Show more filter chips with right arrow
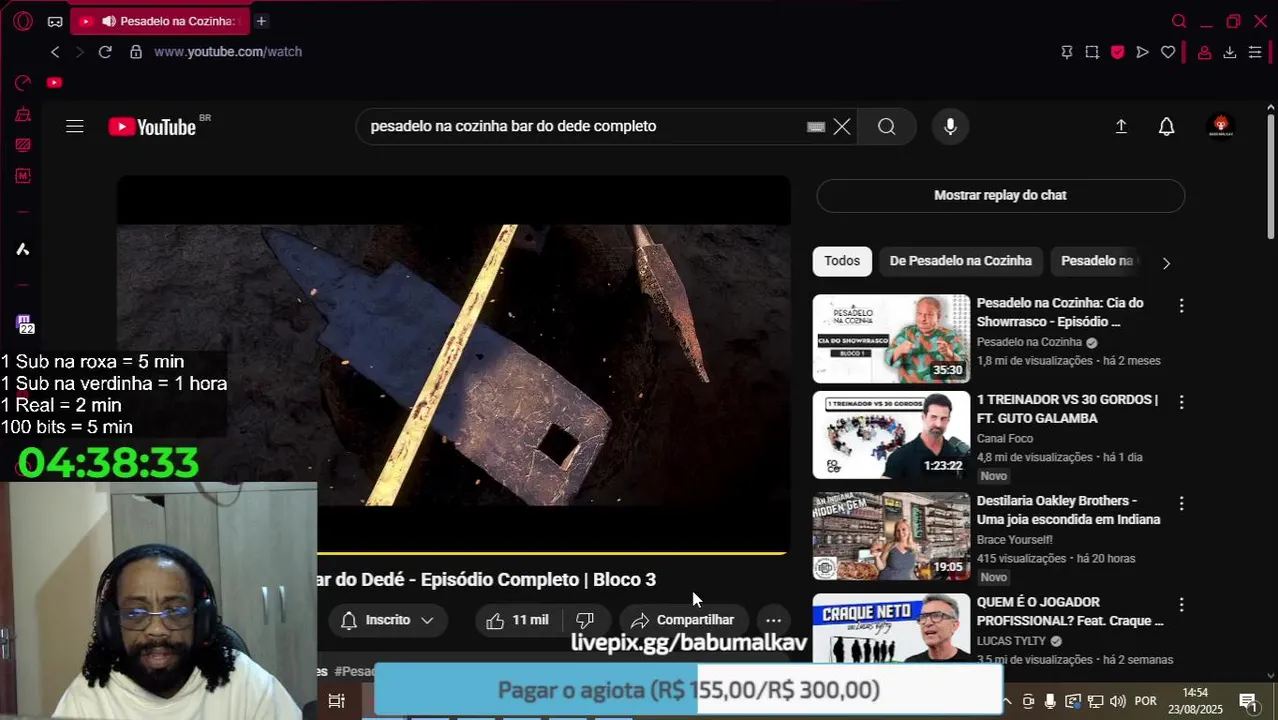1278x720 pixels. [1166, 263]
